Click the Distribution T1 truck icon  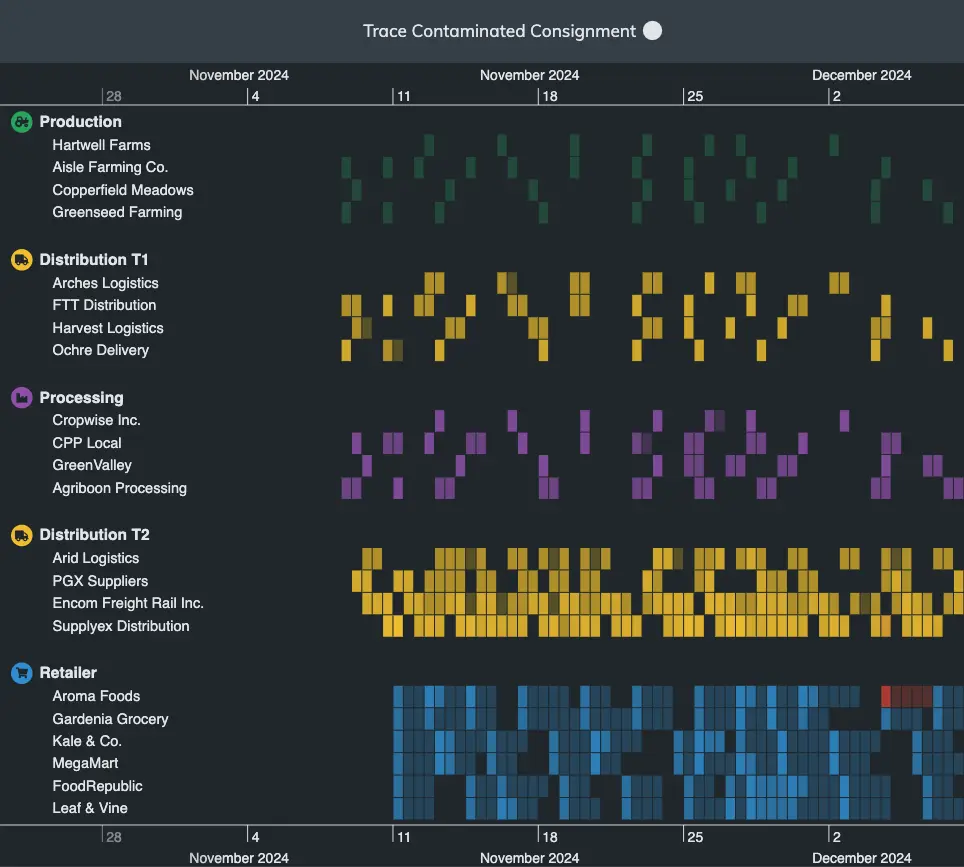click(x=21, y=260)
